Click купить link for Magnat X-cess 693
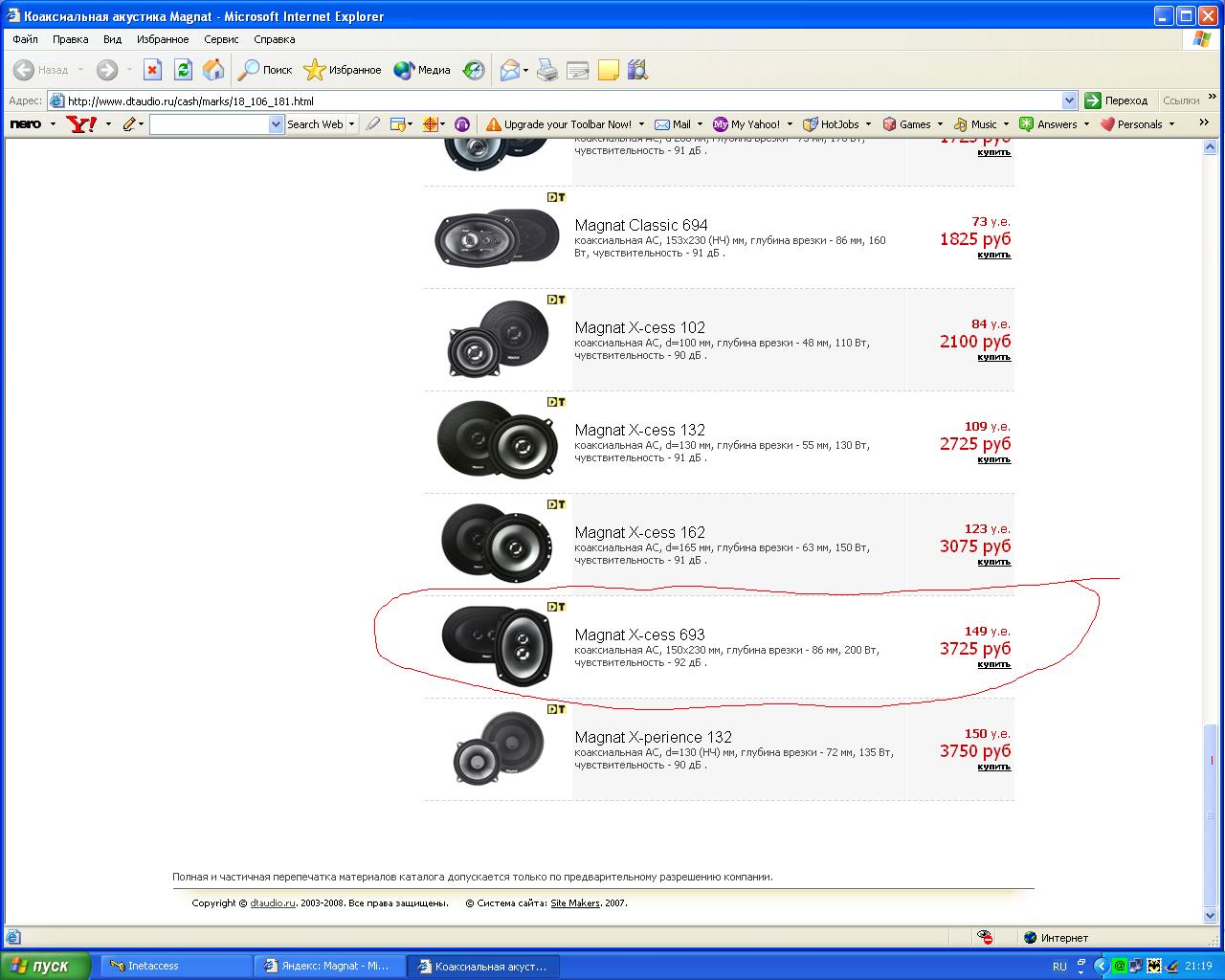Screen dimensions: 1225x980 pyautogui.click(x=993, y=664)
